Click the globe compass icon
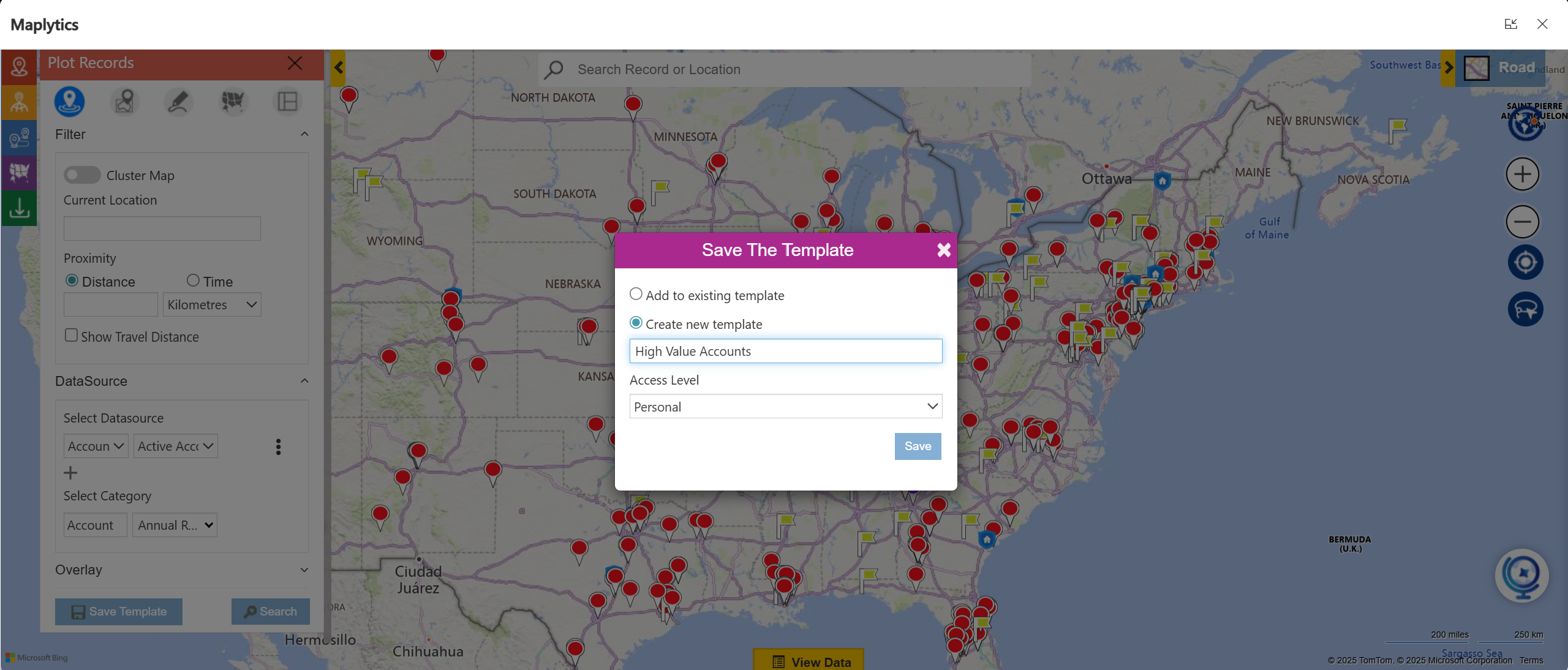 point(1525,124)
